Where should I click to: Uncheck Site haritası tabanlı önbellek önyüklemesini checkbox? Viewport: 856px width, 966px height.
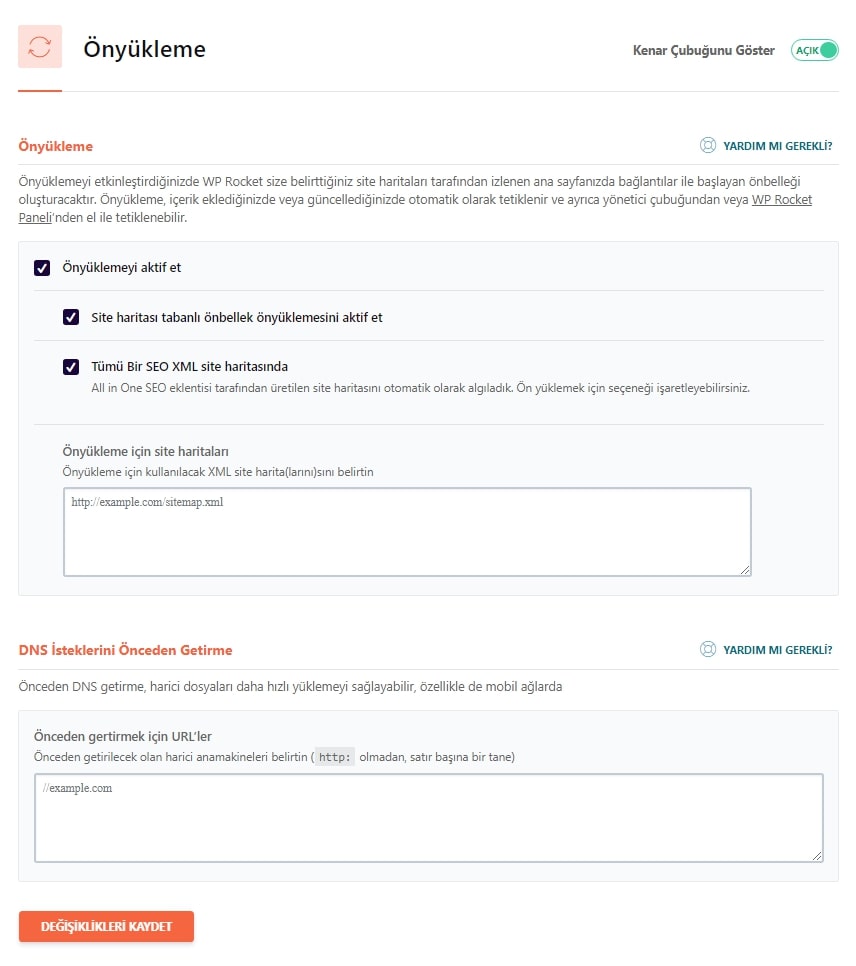click(x=71, y=317)
